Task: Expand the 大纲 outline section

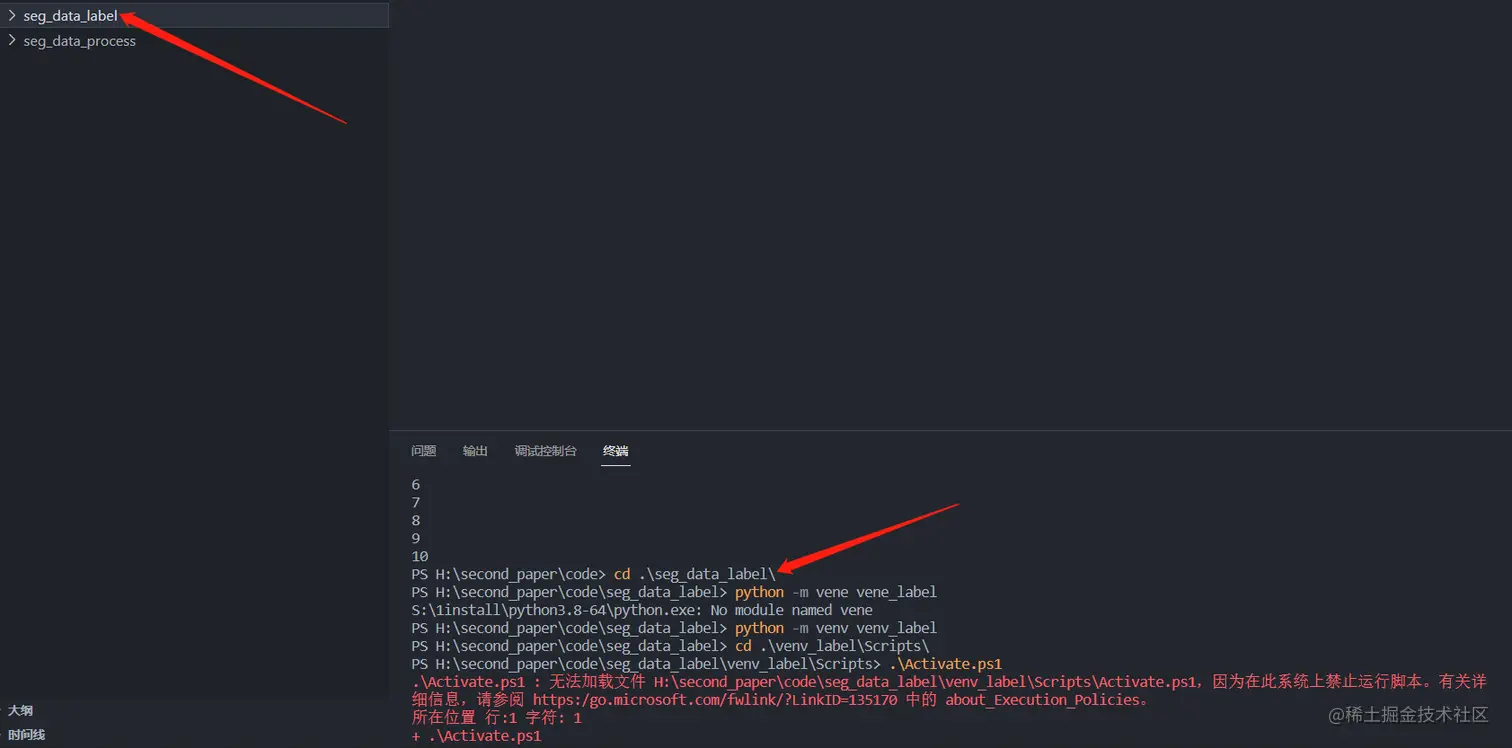Action: 21,710
